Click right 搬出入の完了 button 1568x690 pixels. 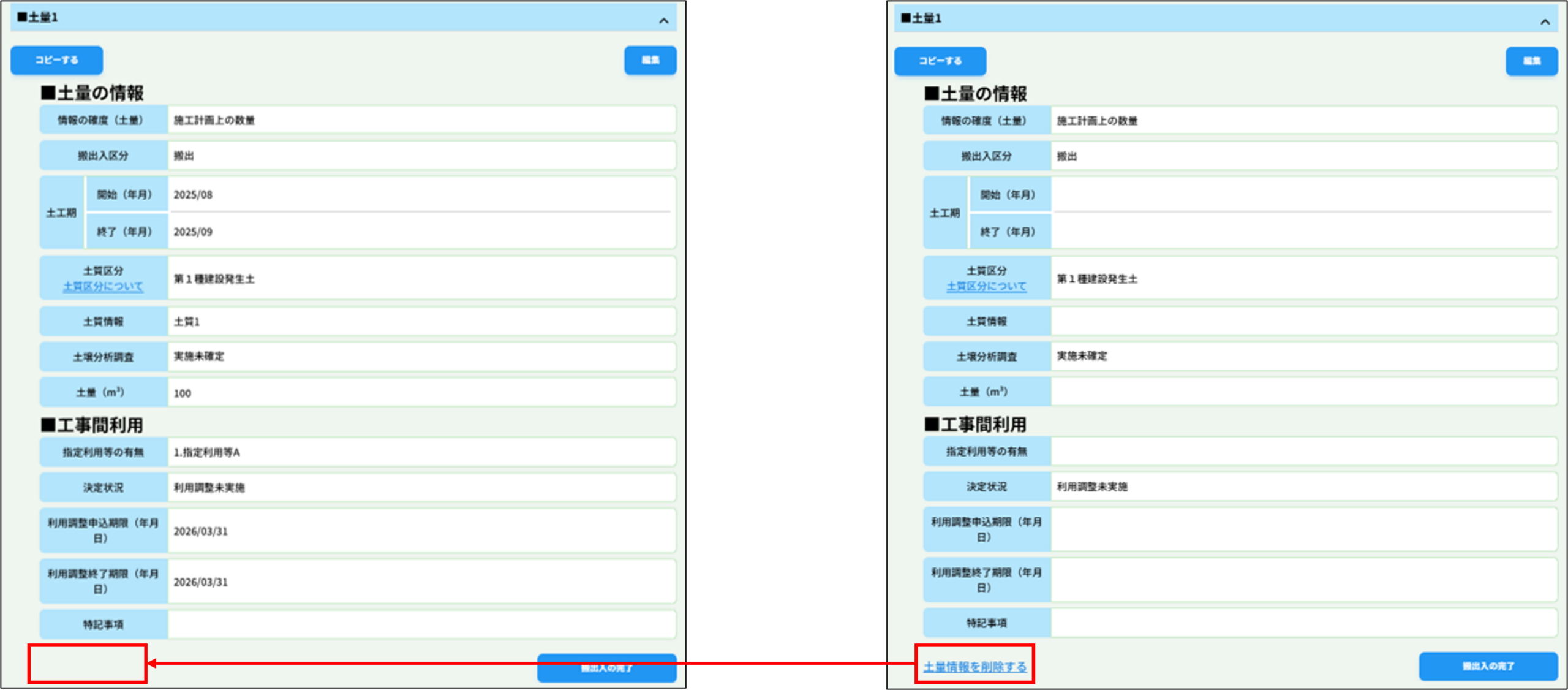pyautogui.click(x=1488, y=666)
